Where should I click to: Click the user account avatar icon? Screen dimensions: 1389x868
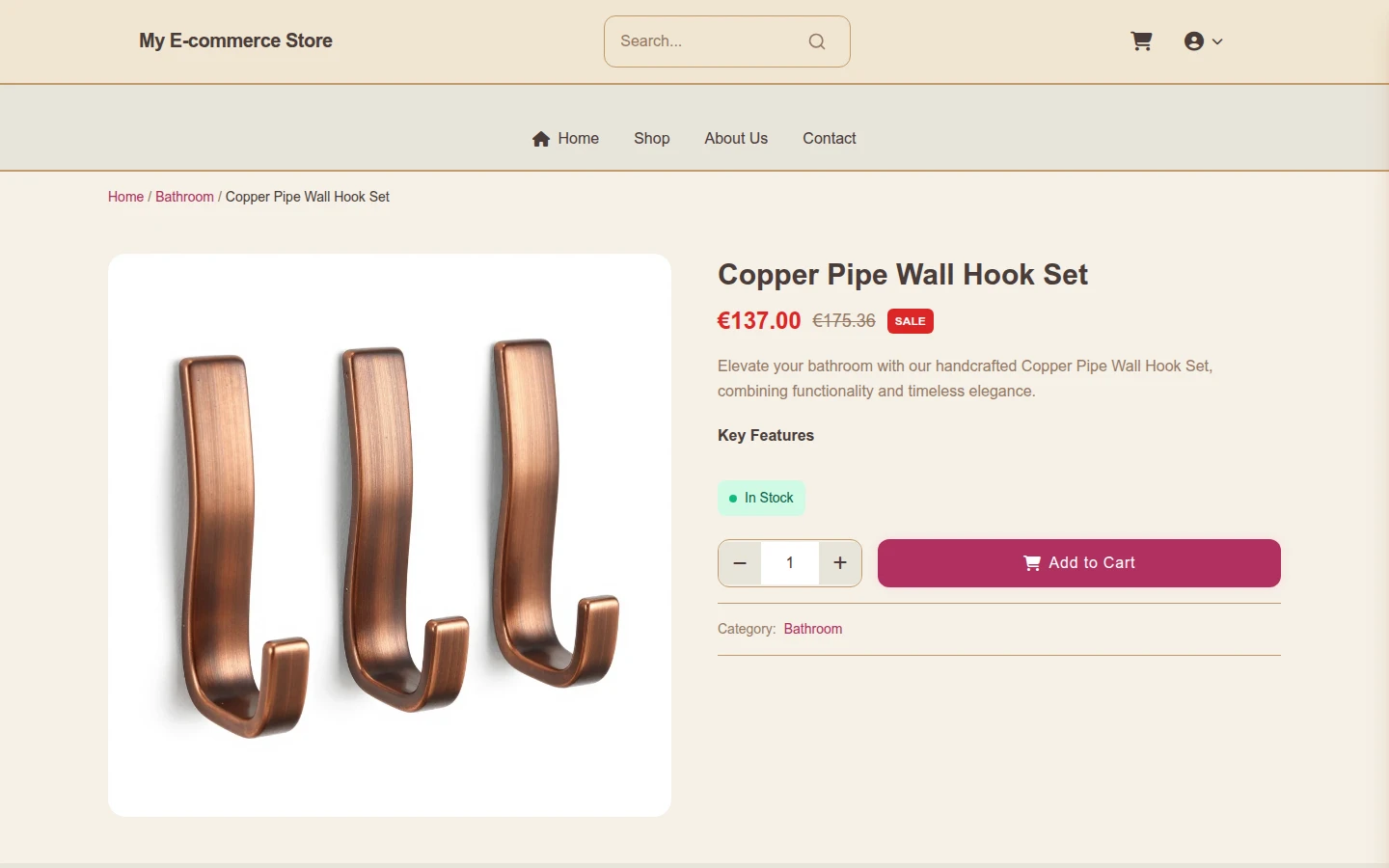pos(1194,41)
